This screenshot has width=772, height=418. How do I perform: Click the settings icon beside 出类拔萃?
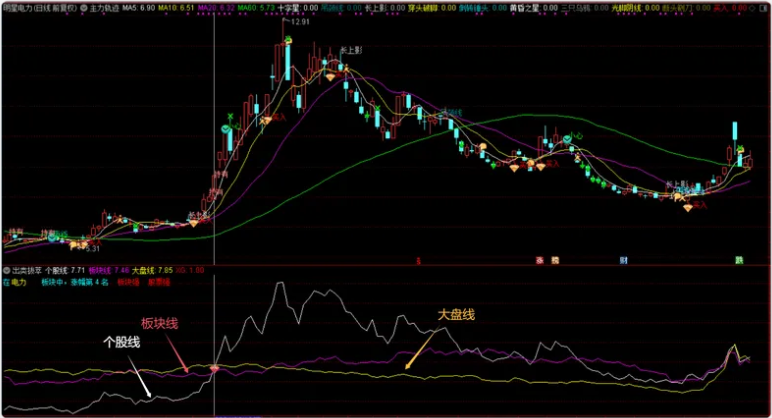(7, 270)
